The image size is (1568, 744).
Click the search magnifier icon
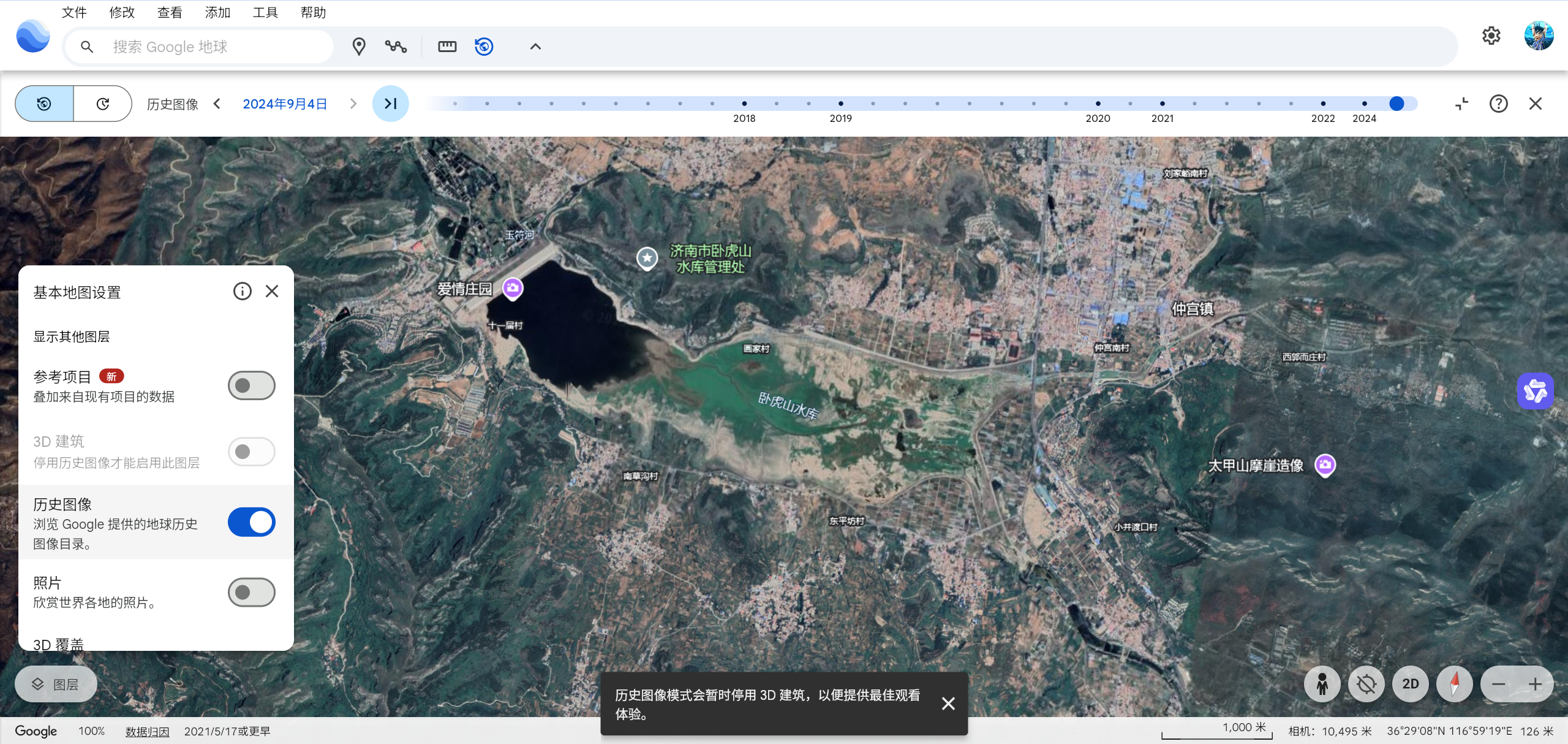point(87,47)
